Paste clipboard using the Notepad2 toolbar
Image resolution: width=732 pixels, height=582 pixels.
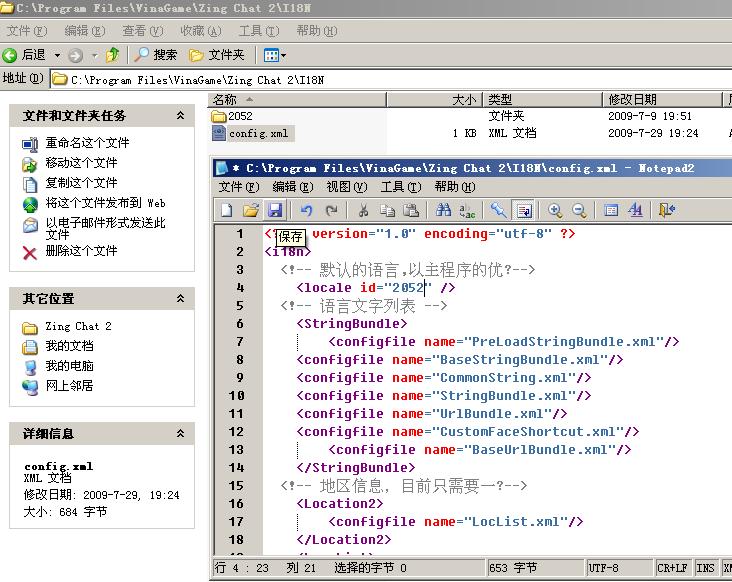pos(411,210)
